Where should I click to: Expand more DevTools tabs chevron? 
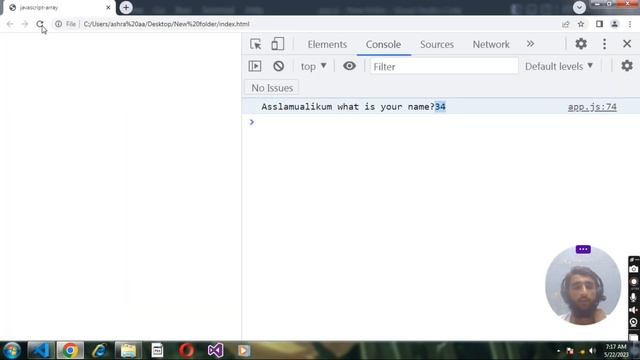click(x=530, y=44)
